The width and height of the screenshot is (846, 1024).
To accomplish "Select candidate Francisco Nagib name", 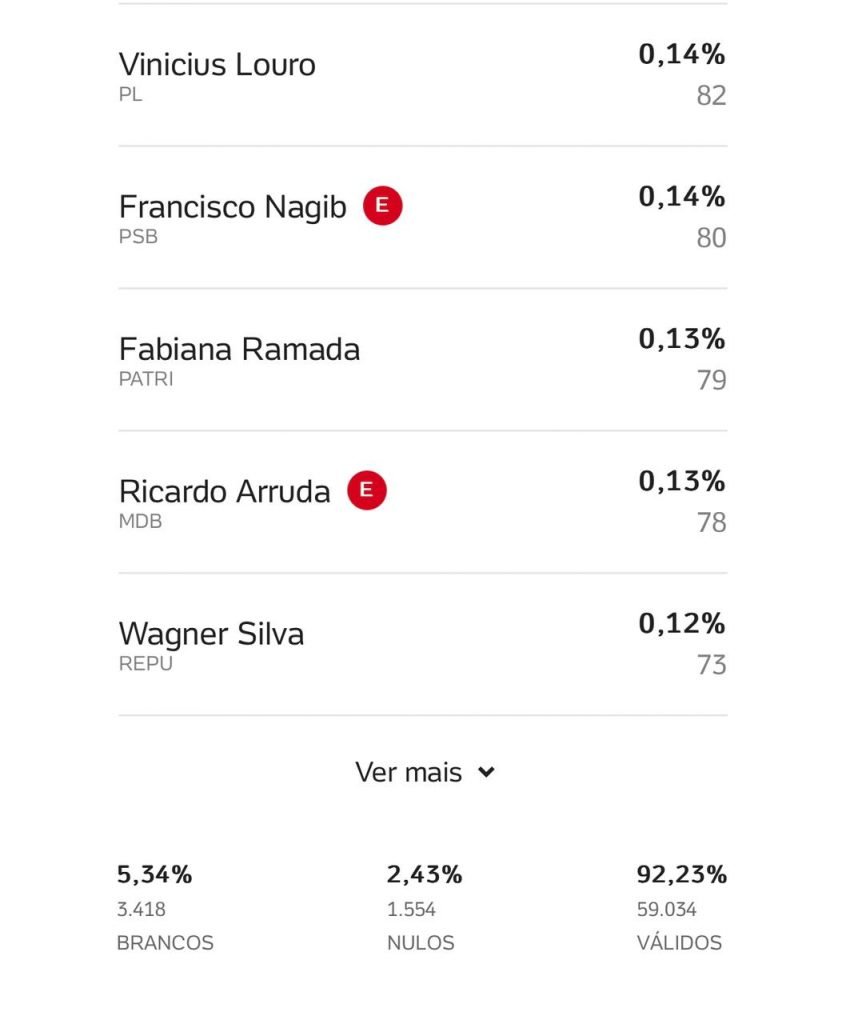I will tap(233, 206).
